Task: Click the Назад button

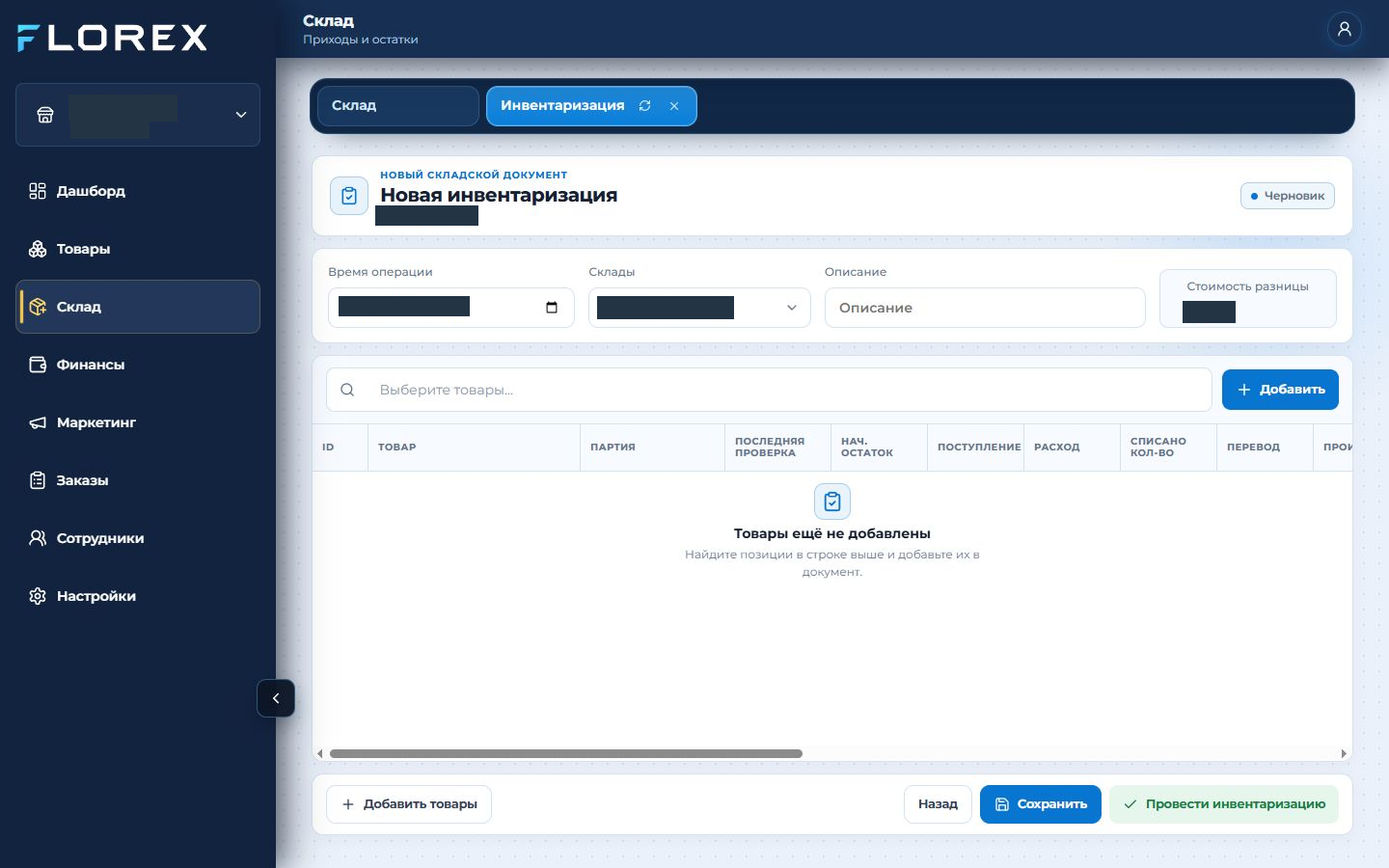Action: [x=938, y=804]
